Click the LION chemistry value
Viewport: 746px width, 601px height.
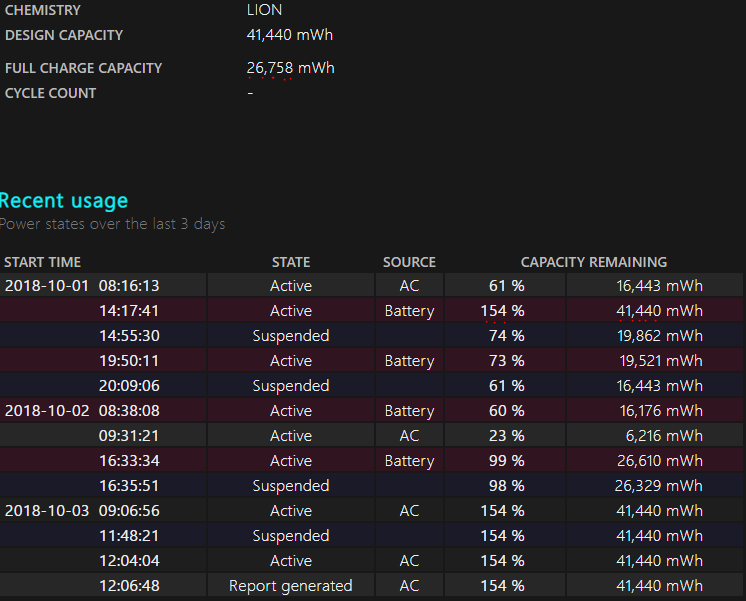pyautogui.click(x=264, y=10)
